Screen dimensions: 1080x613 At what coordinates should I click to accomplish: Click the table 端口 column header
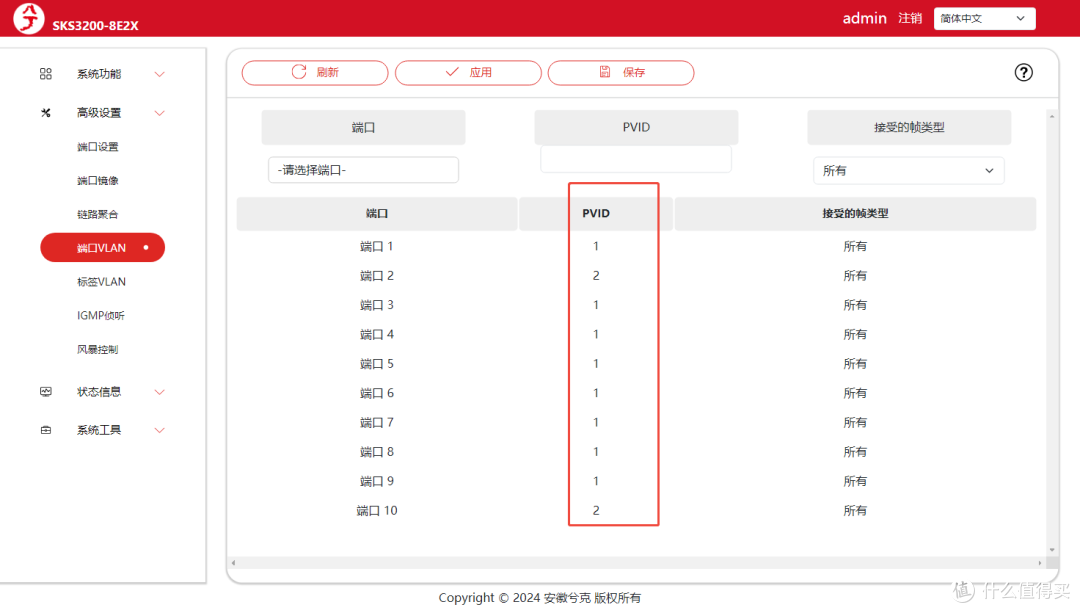[x=377, y=214]
